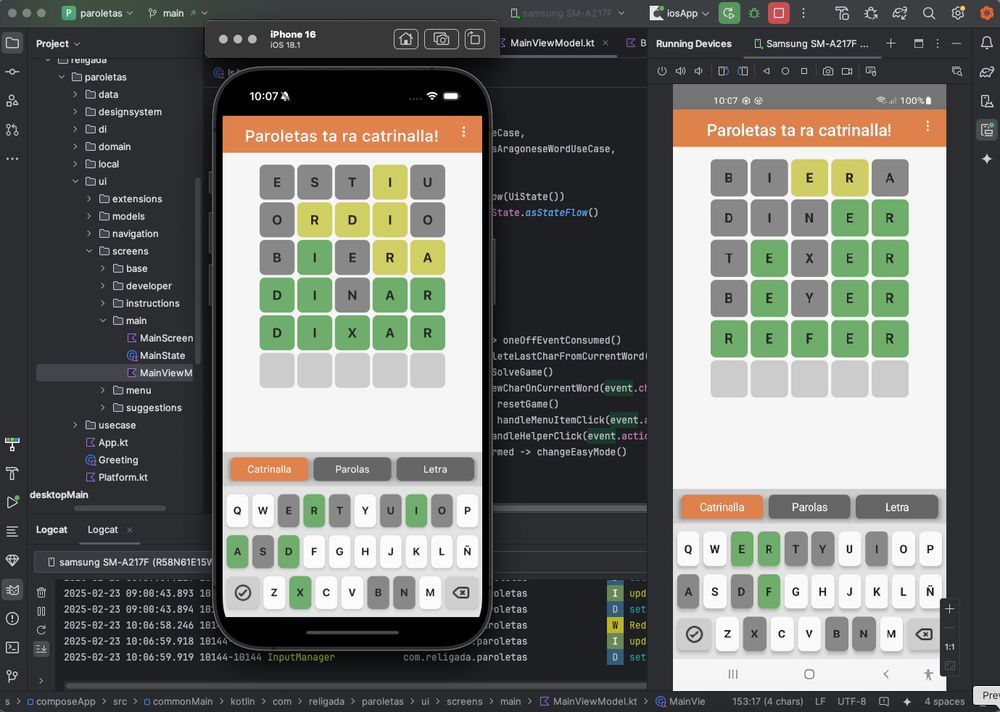Click the iPhone simulator Rotate button

point(474,40)
